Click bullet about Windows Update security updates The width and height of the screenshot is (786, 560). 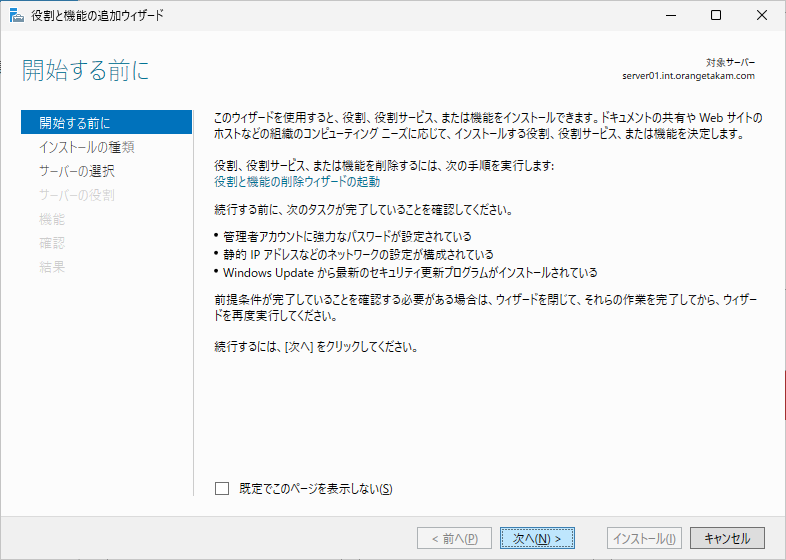pyautogui.click(x=410, y=273)
